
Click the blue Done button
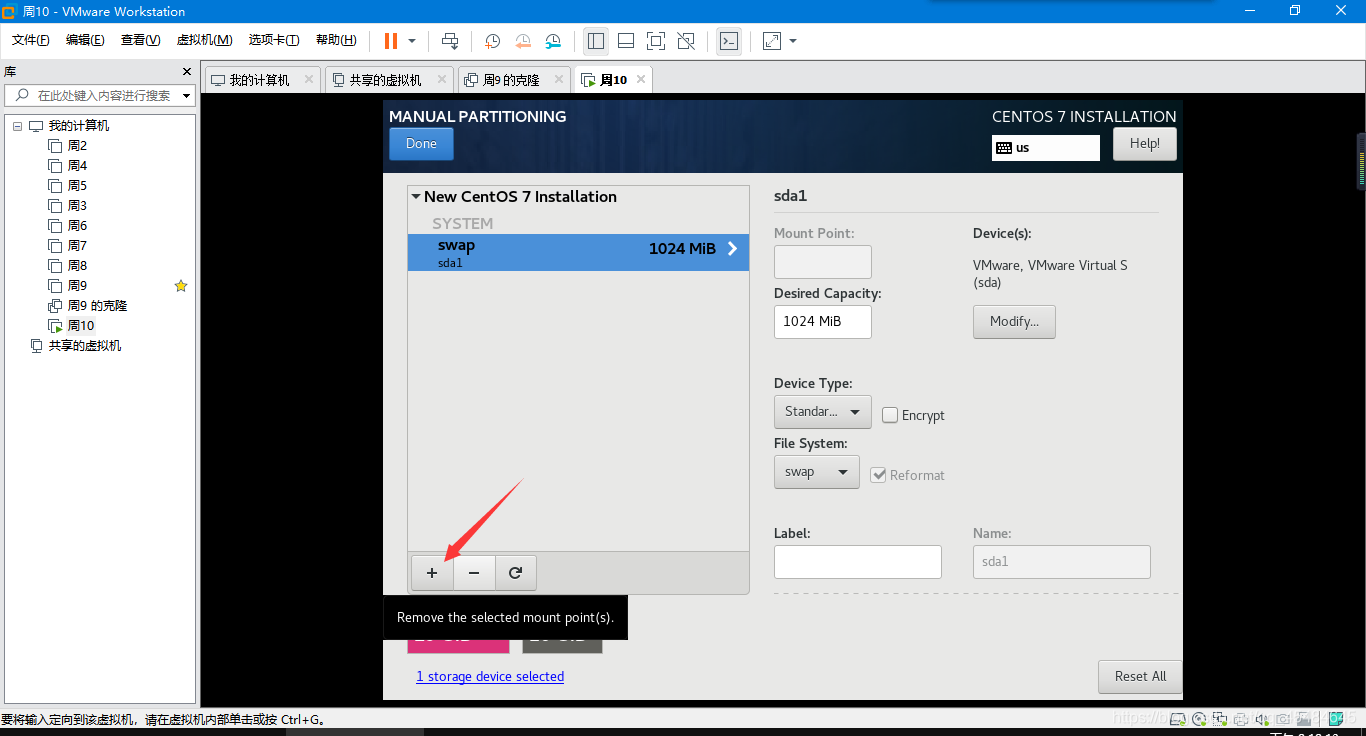click(x=421, y=144)
